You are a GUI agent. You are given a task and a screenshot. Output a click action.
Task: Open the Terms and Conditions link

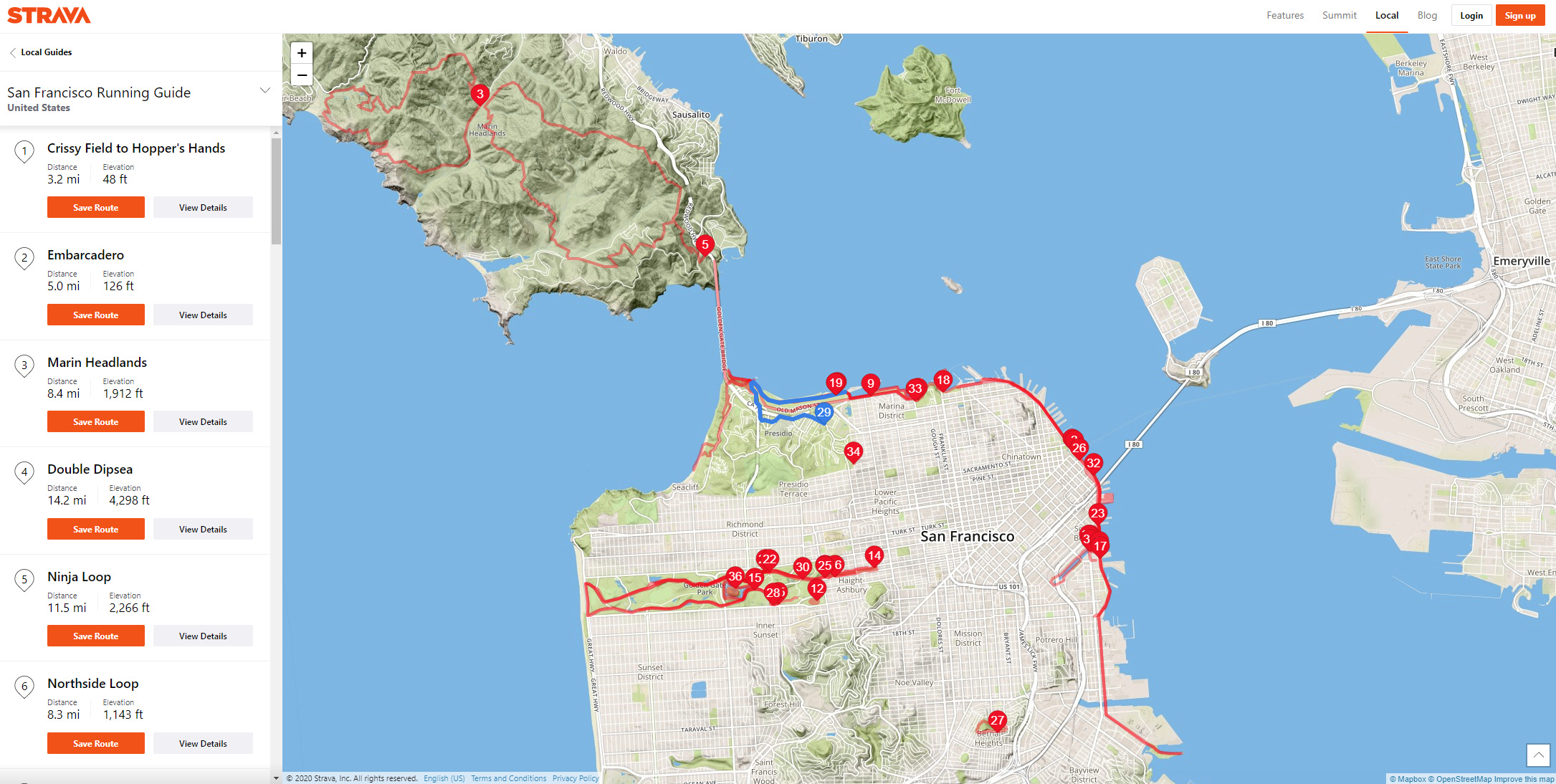[x=508, y=778]
